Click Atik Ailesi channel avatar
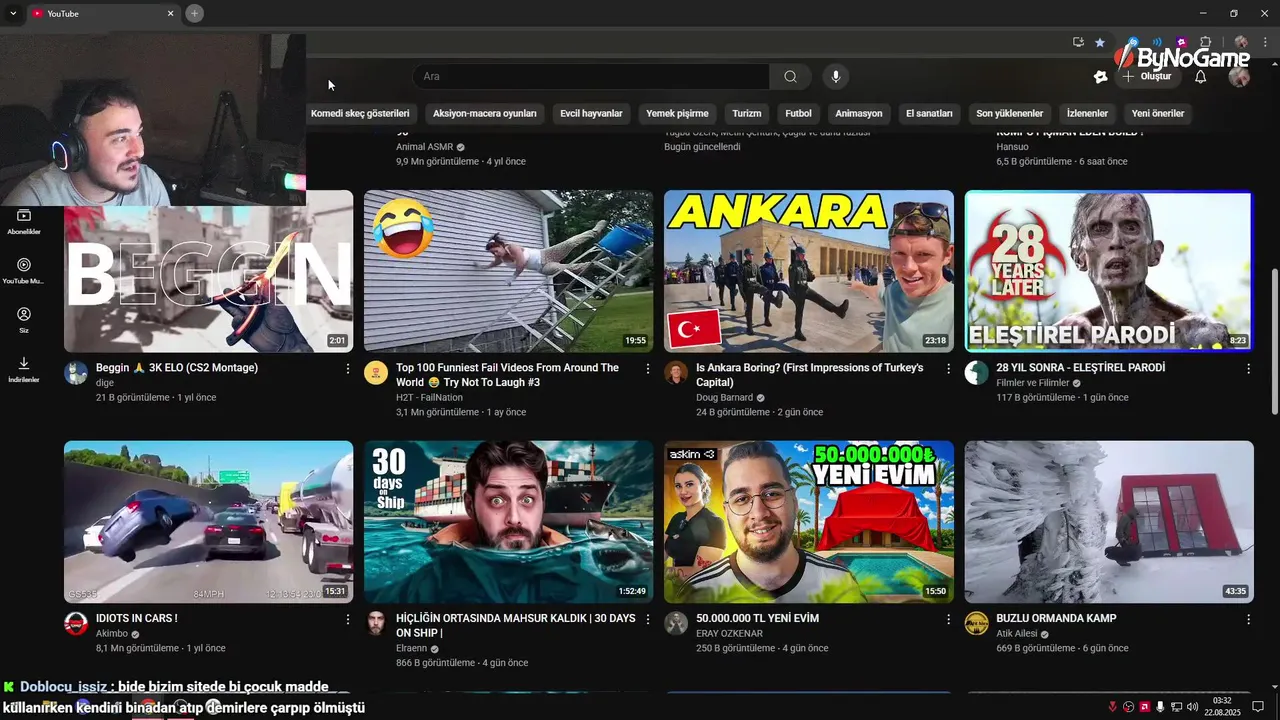 pyautogui.click(x=976, y=624)
